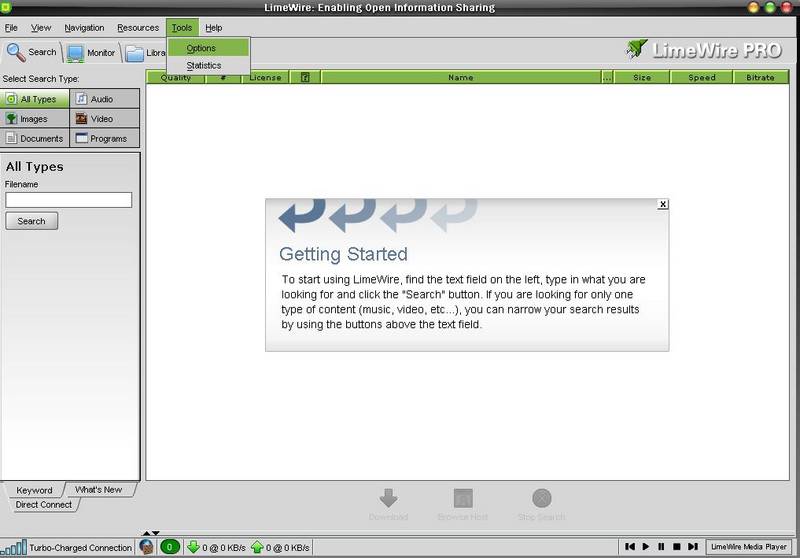Click the green maximize window button
Viewport: 800px width, 558px height.
tap(770, 7)
